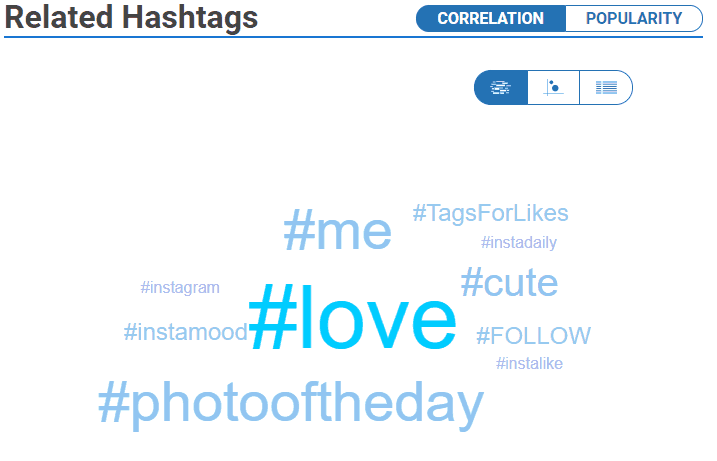Select the POPULARITY toggle option
Image resolution: width=717 pixels, height=461 pixels.
click(x=634, y=18)
